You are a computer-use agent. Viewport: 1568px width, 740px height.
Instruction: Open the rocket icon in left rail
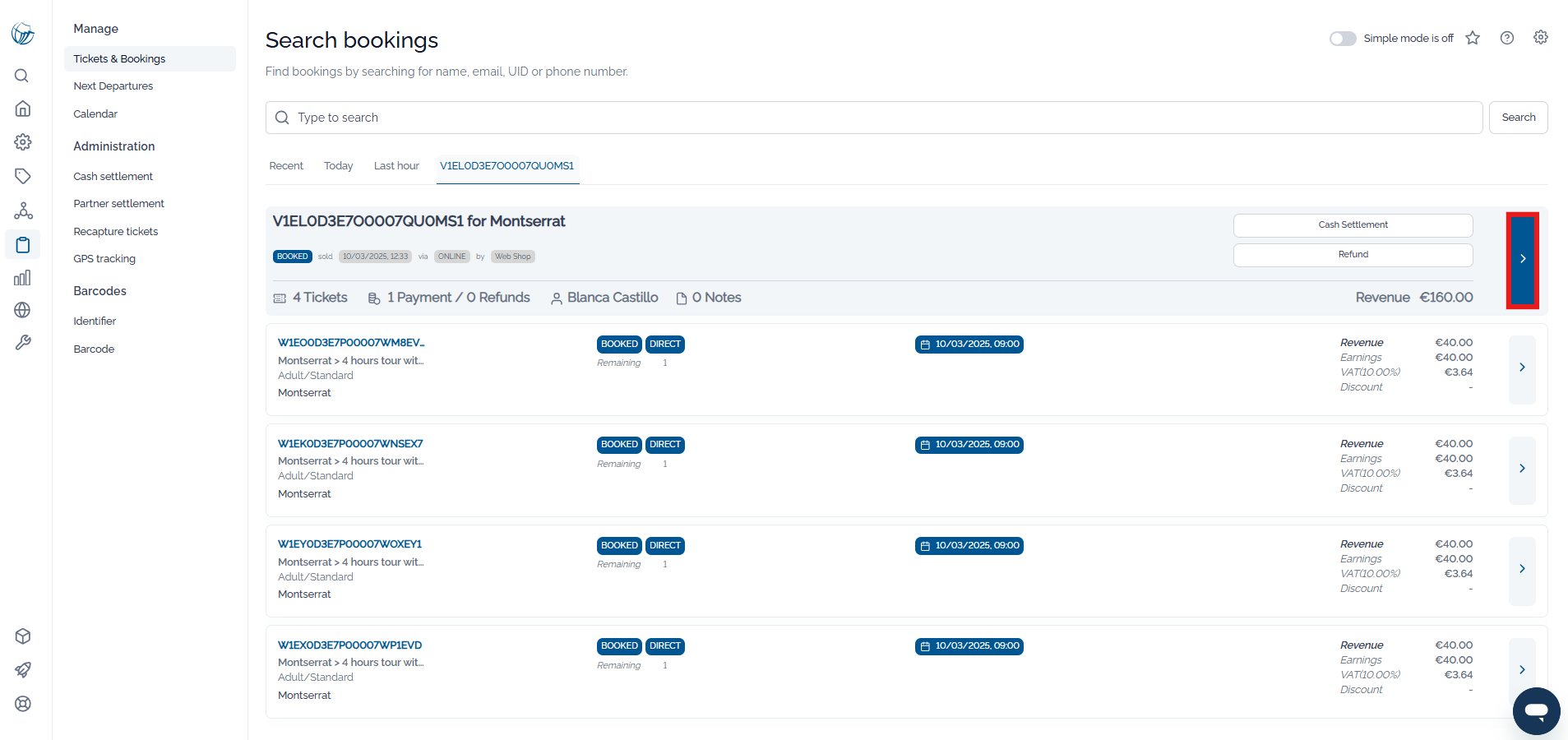click(23, 670)
